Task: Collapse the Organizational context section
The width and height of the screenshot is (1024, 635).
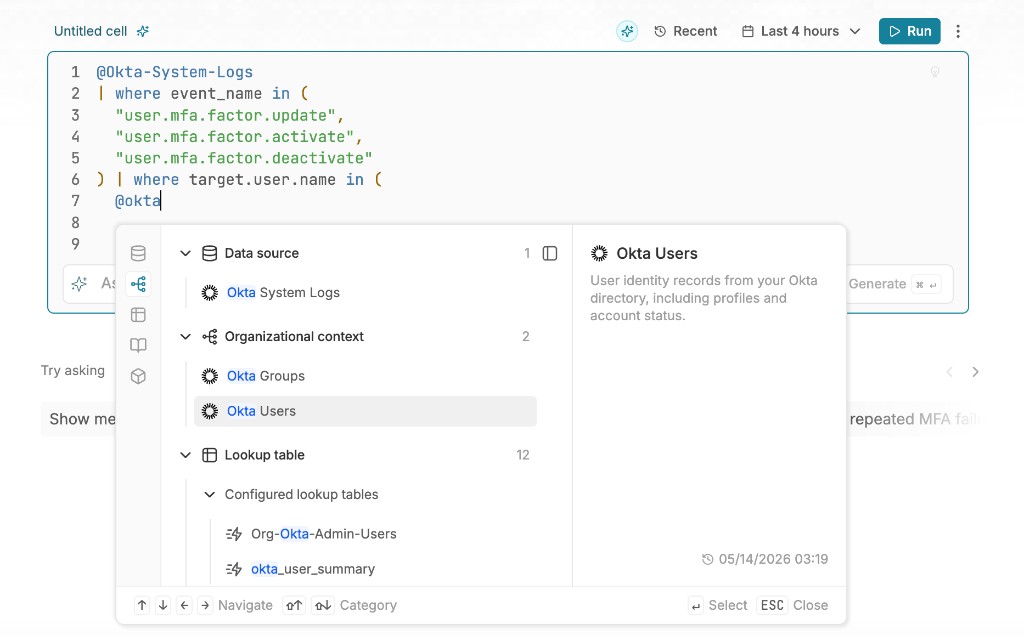Action: 185,336
